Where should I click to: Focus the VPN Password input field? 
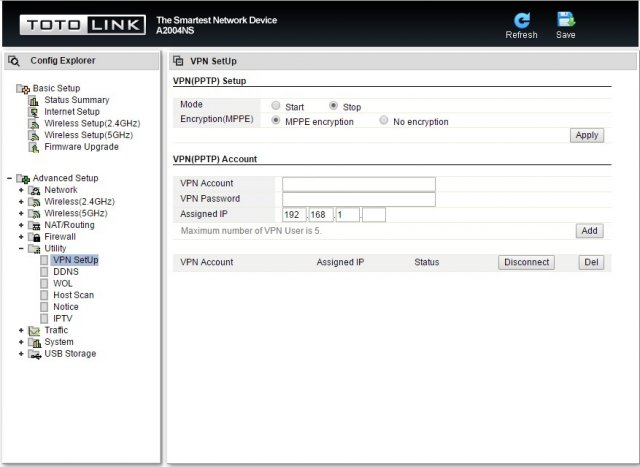click(x=358, y=199)
